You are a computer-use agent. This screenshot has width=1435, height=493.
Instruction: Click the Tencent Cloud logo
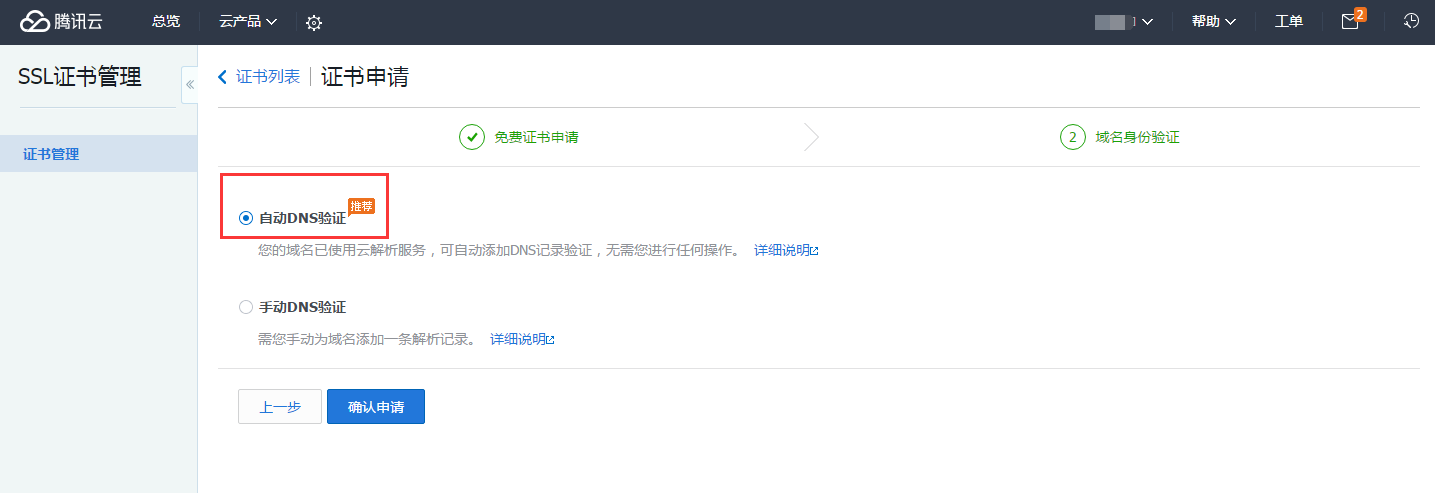click(61, 22)
